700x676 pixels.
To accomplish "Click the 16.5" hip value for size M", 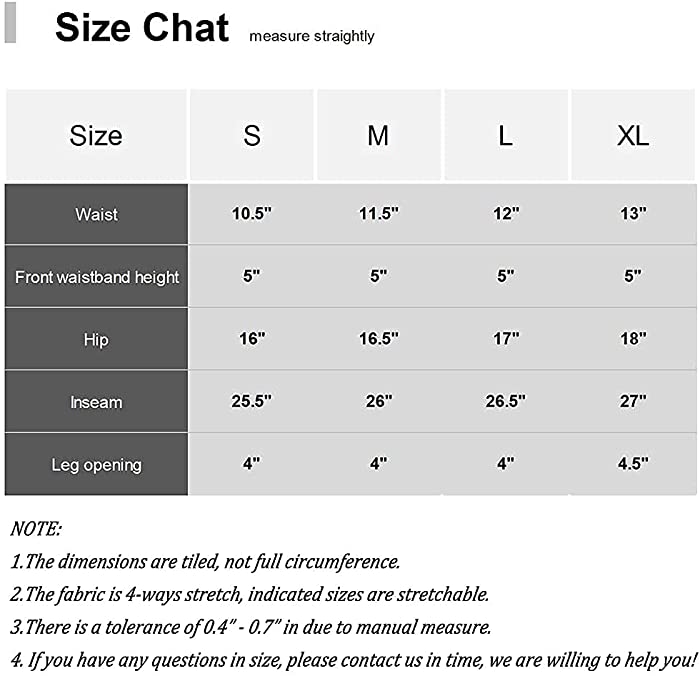I will tap(379, 338).
